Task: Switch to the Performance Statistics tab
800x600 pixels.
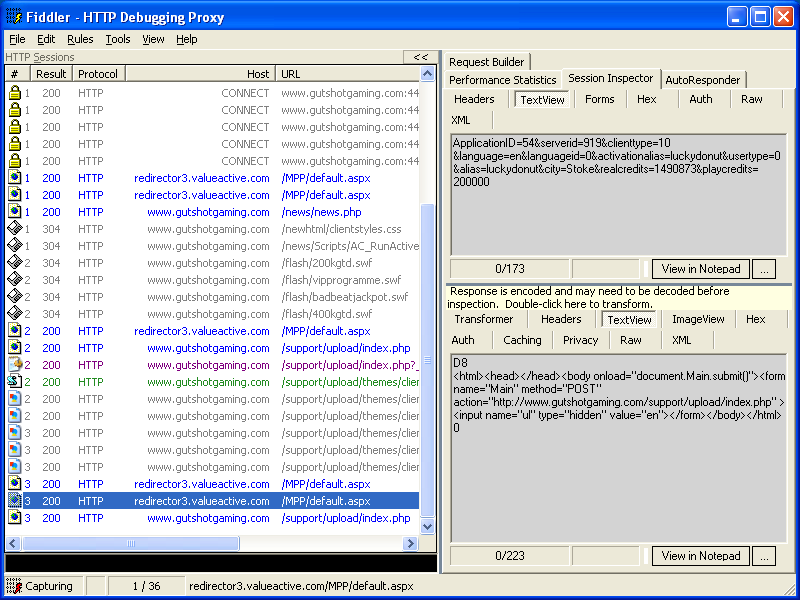Action: [x=503, y=80]
